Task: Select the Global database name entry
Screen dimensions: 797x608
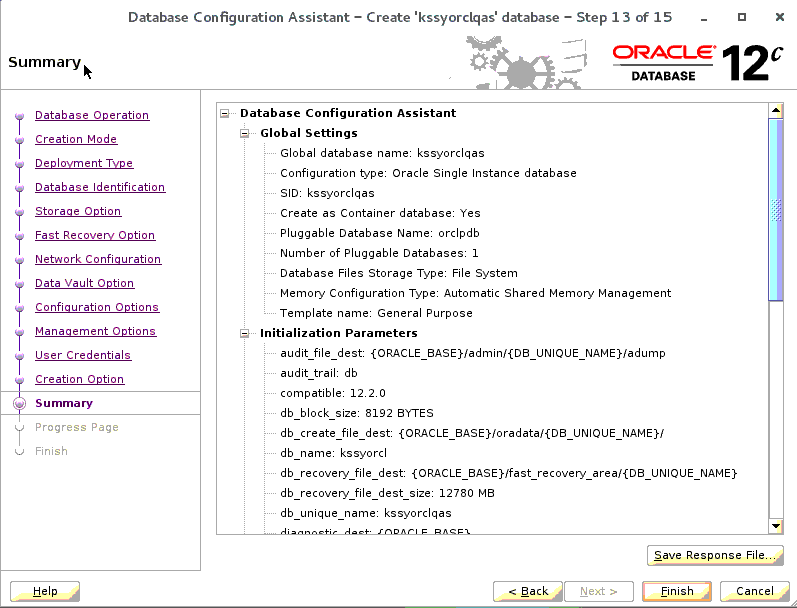Action: [x=381, y=153]
